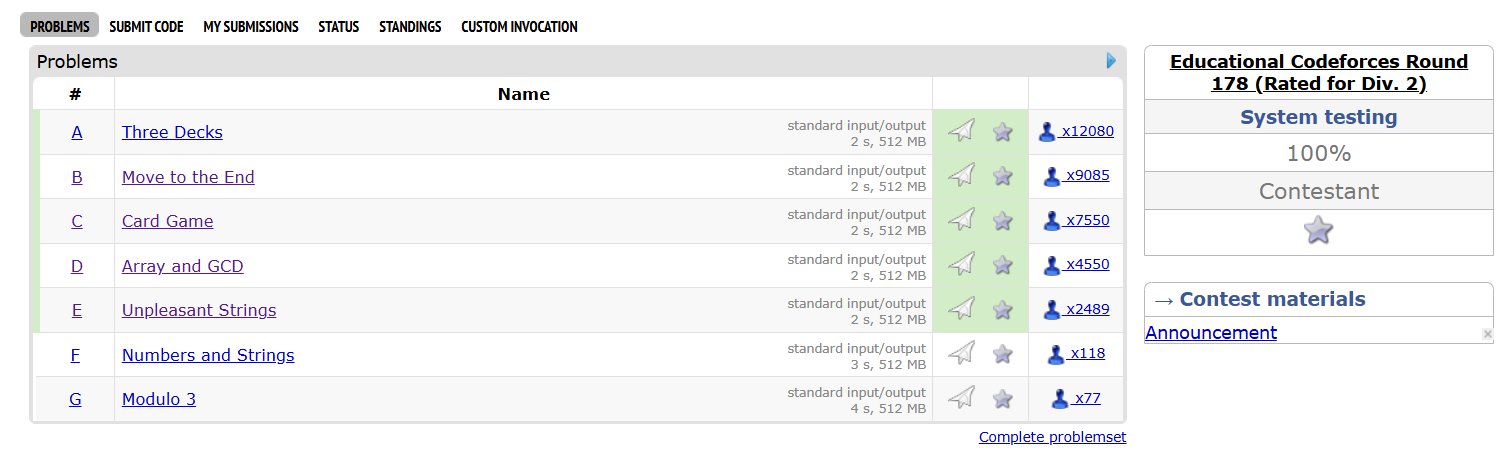Click submit icon for Card Game
This screenshot has height=450, width=1506.
961,220
